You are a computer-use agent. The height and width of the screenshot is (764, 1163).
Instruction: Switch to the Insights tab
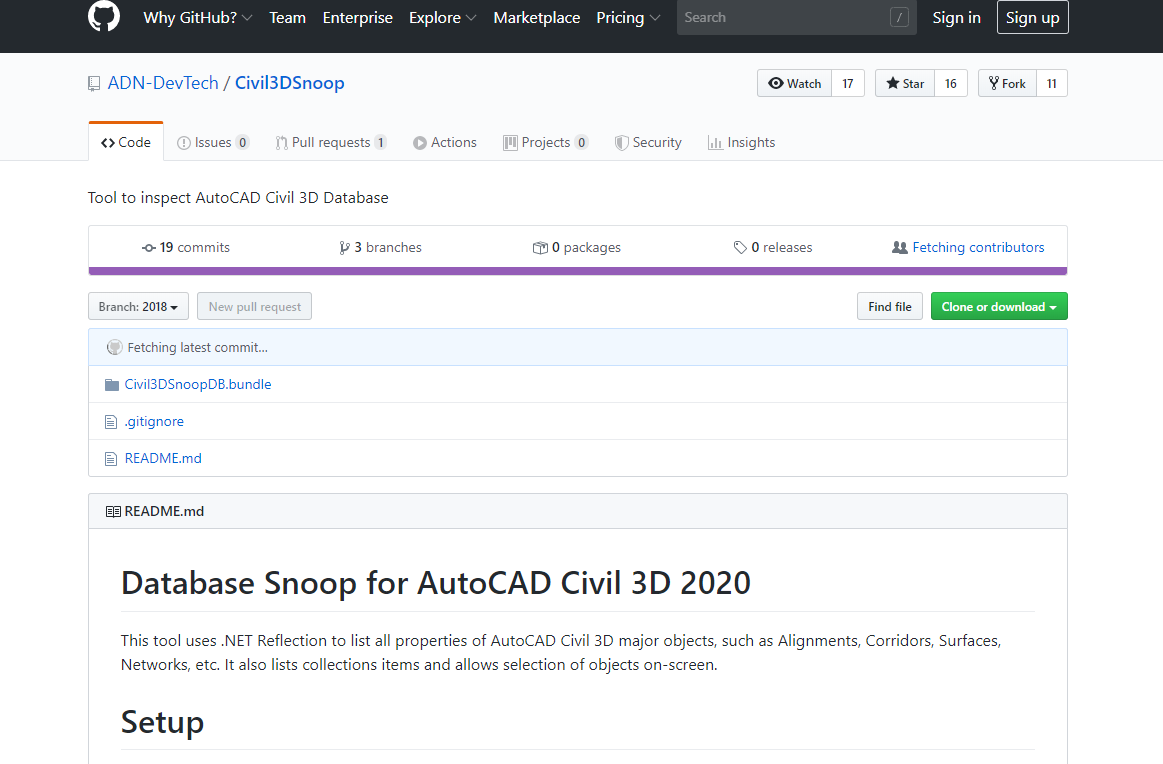[x=741, y=141]
